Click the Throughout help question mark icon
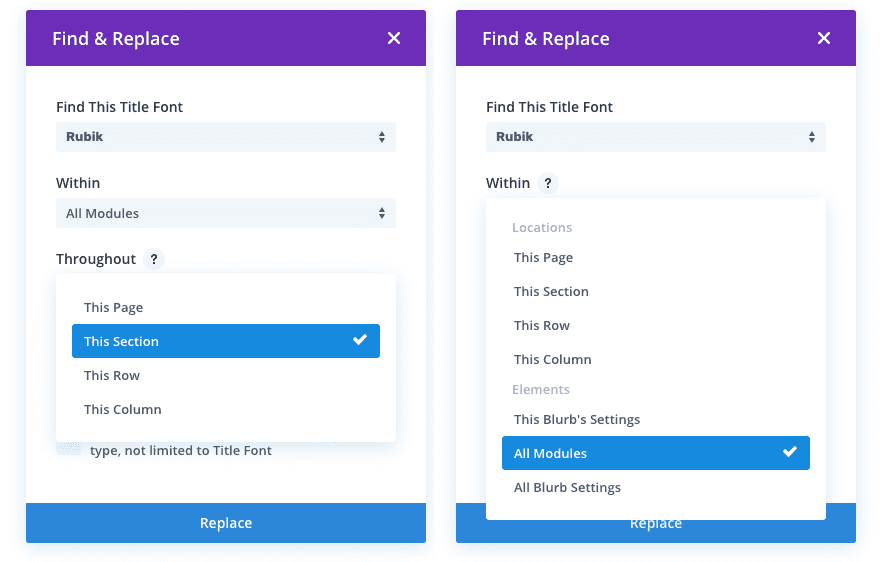This screenshot has height=562, width=880. [x=154, y=259]
